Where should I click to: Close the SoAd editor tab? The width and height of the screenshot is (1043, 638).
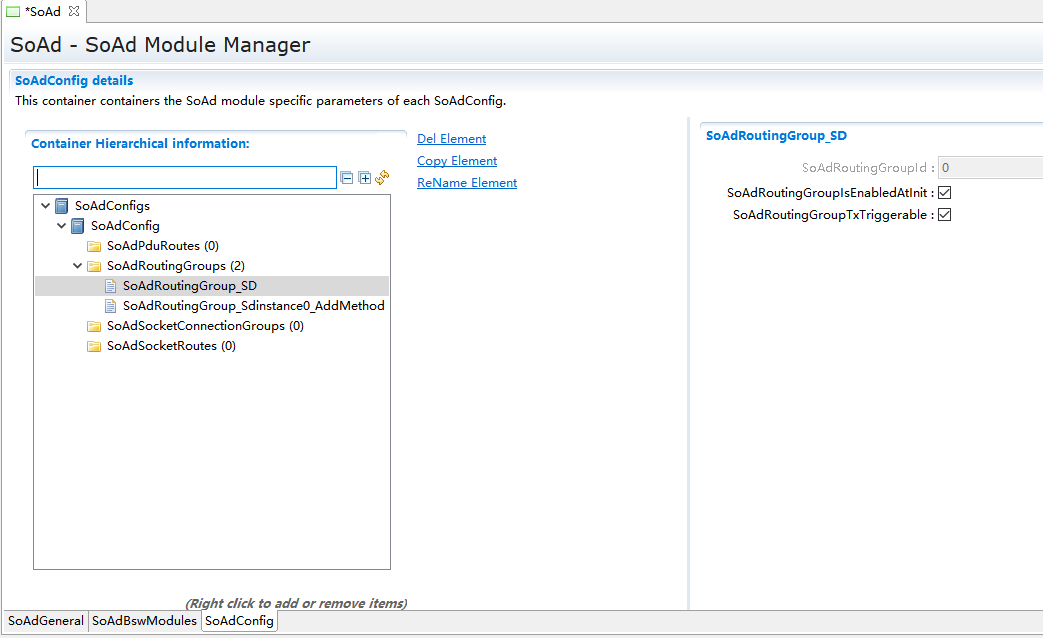tap(73, 11)
